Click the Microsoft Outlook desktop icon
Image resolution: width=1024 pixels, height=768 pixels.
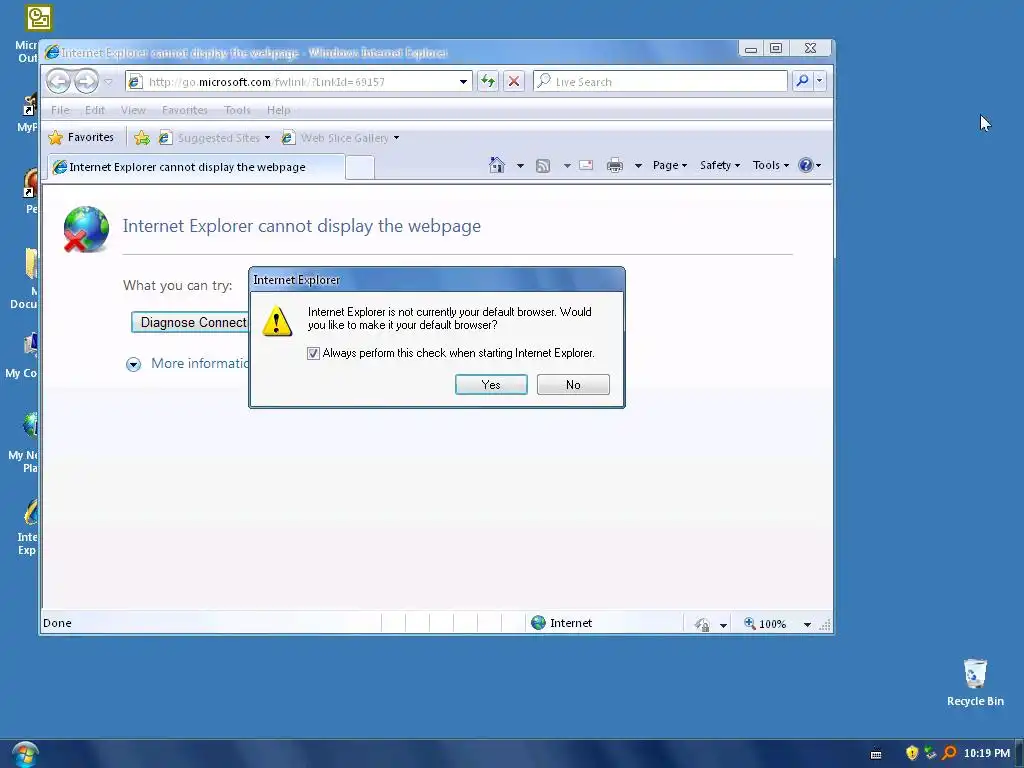pos(38,18)
